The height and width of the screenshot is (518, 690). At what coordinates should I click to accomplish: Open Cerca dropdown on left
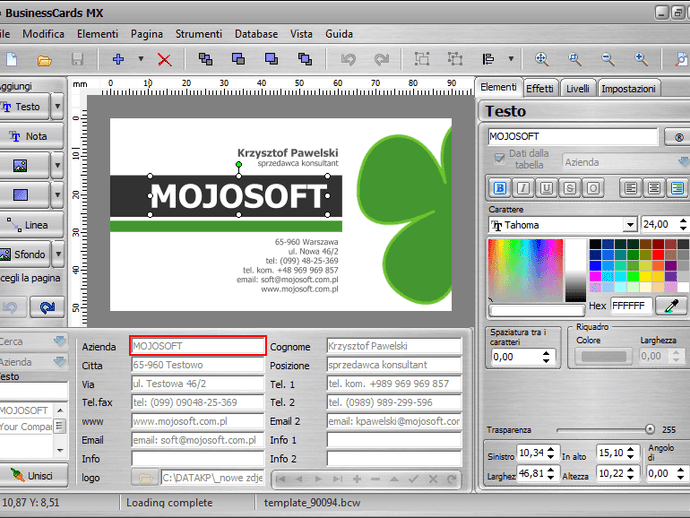[60, 341]
